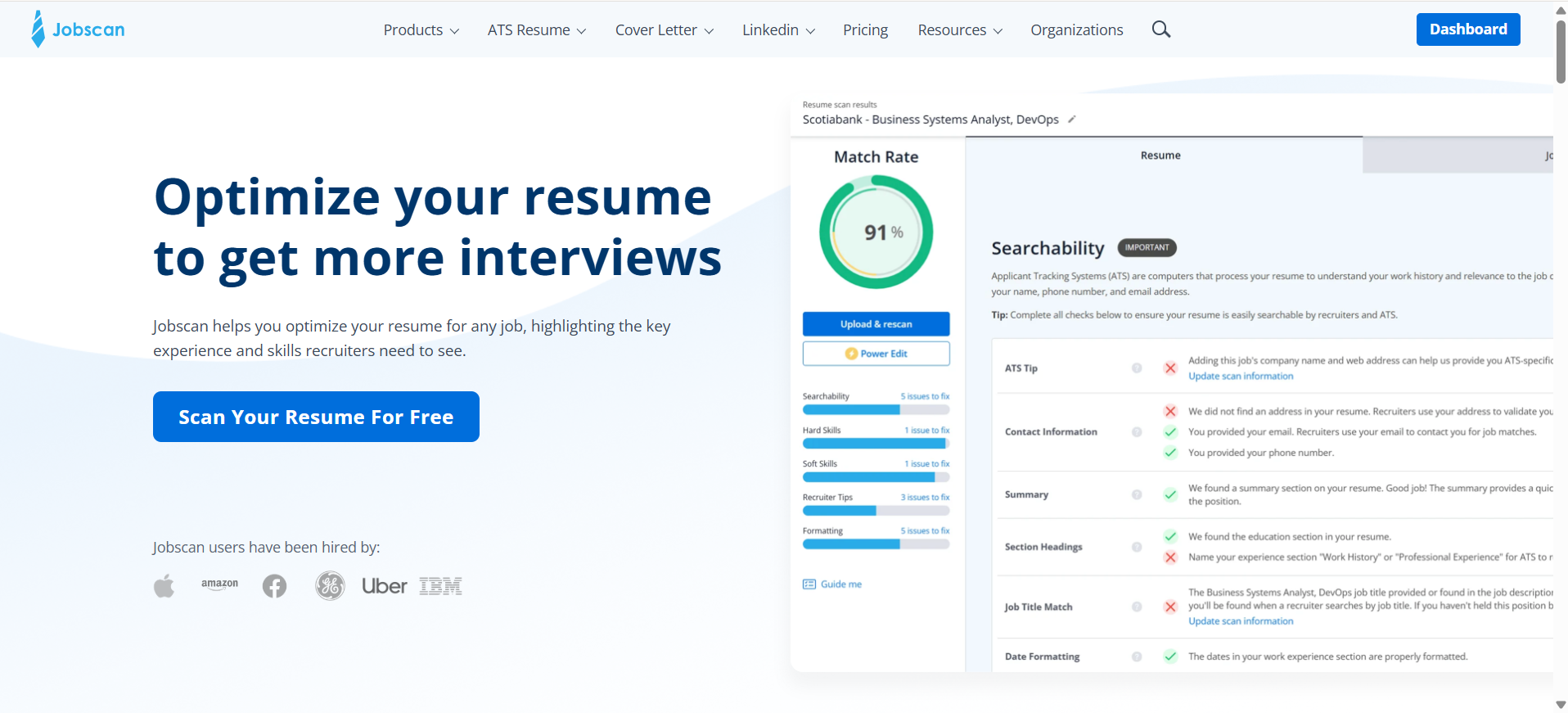
Task: Click red X in Job Title Match row
Action: 1170,607
